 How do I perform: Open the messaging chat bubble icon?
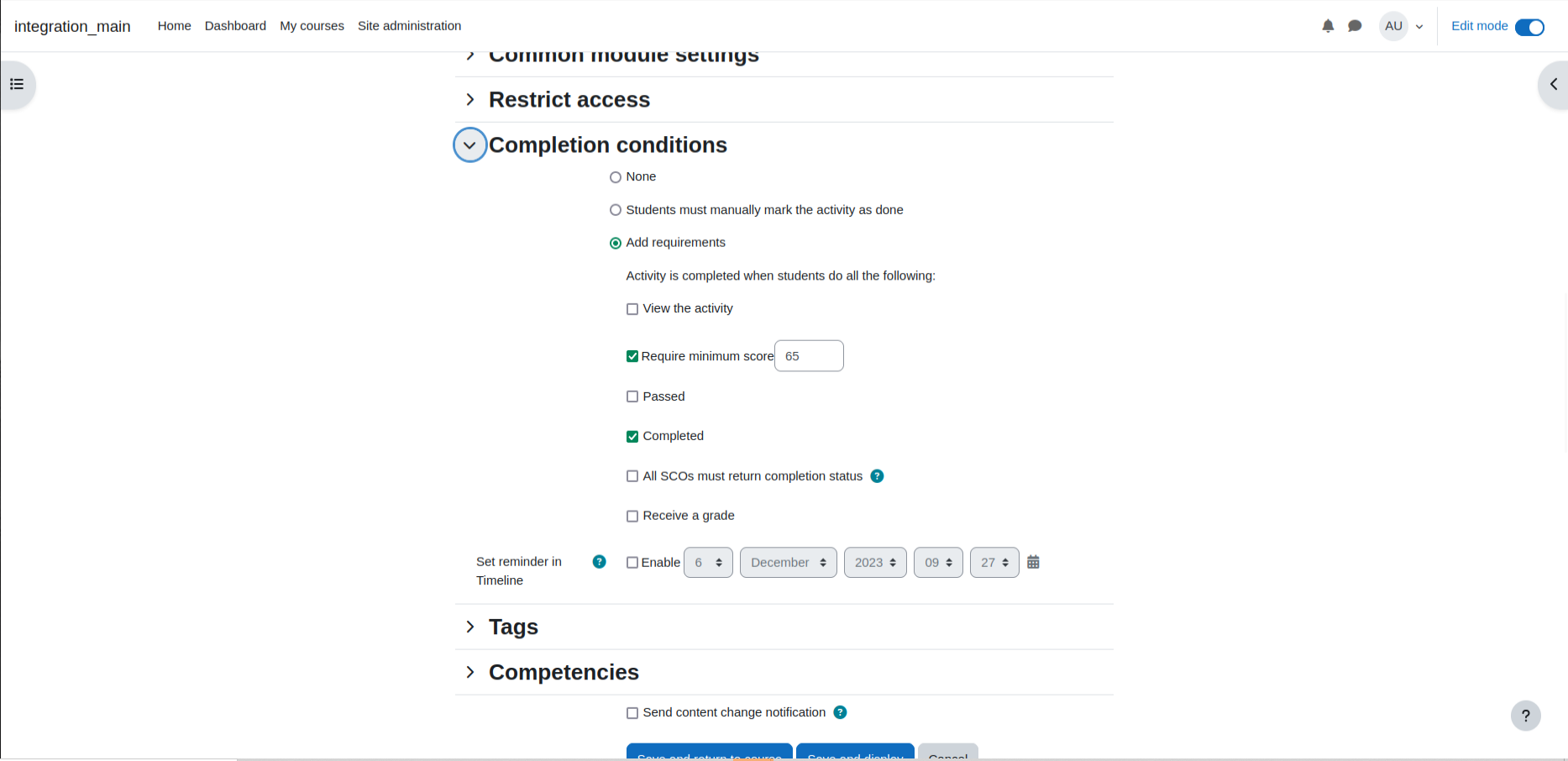point(1355,26)
